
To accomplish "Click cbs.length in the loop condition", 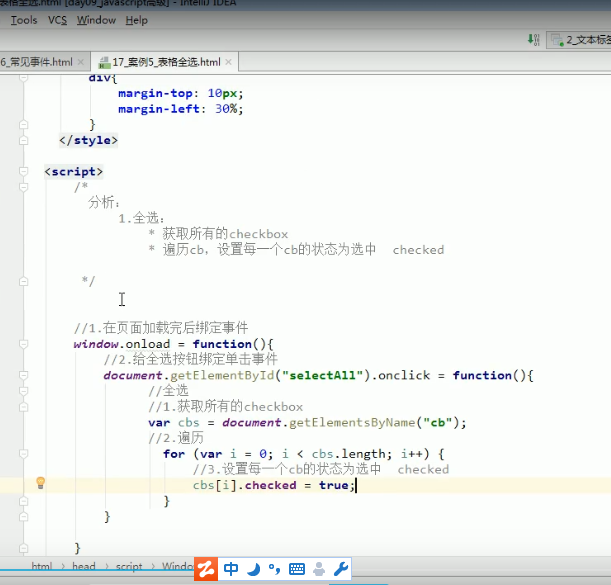I will point(348,454).
